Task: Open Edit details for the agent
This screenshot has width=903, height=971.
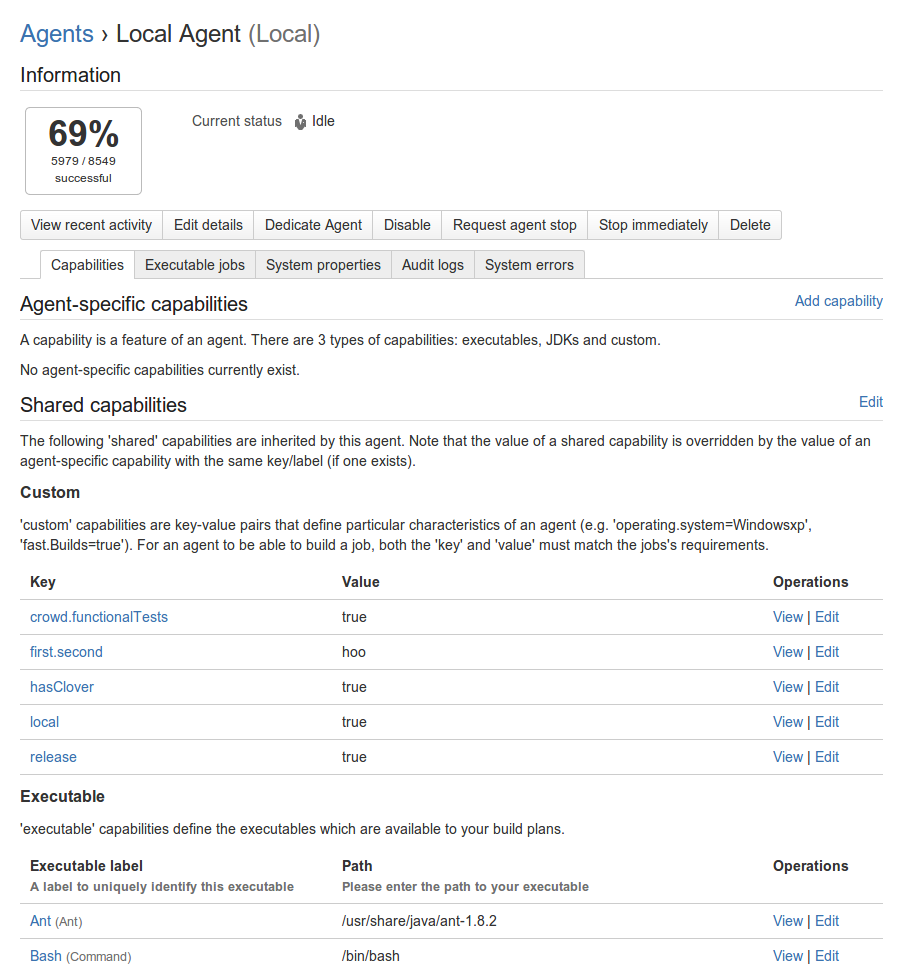Action: 208,225
